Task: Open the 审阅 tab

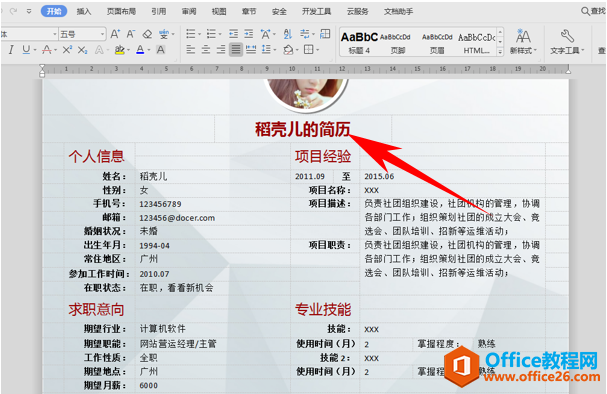Action: [x=189, y=12]
